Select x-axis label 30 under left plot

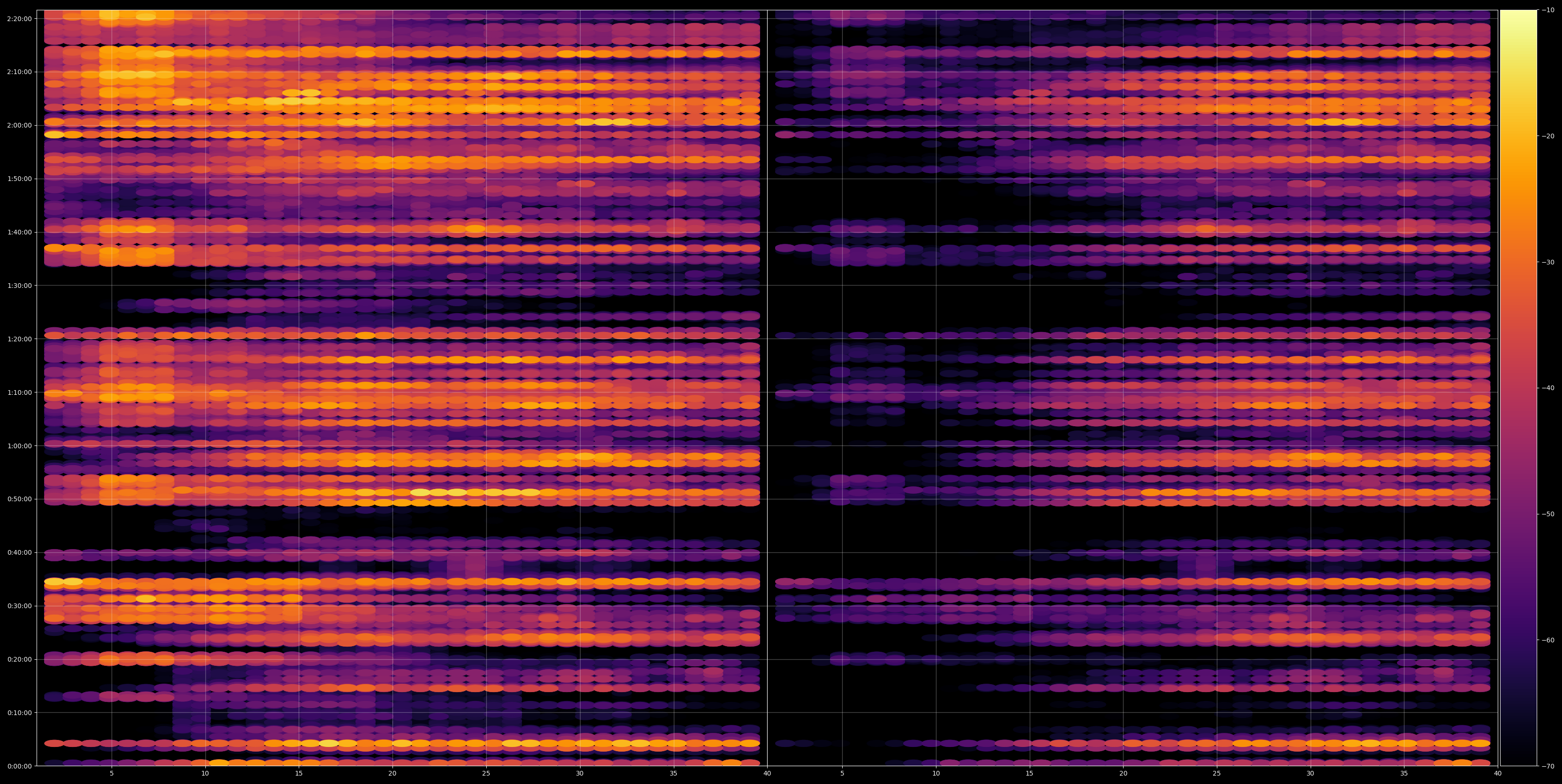[x=580, y=774]
